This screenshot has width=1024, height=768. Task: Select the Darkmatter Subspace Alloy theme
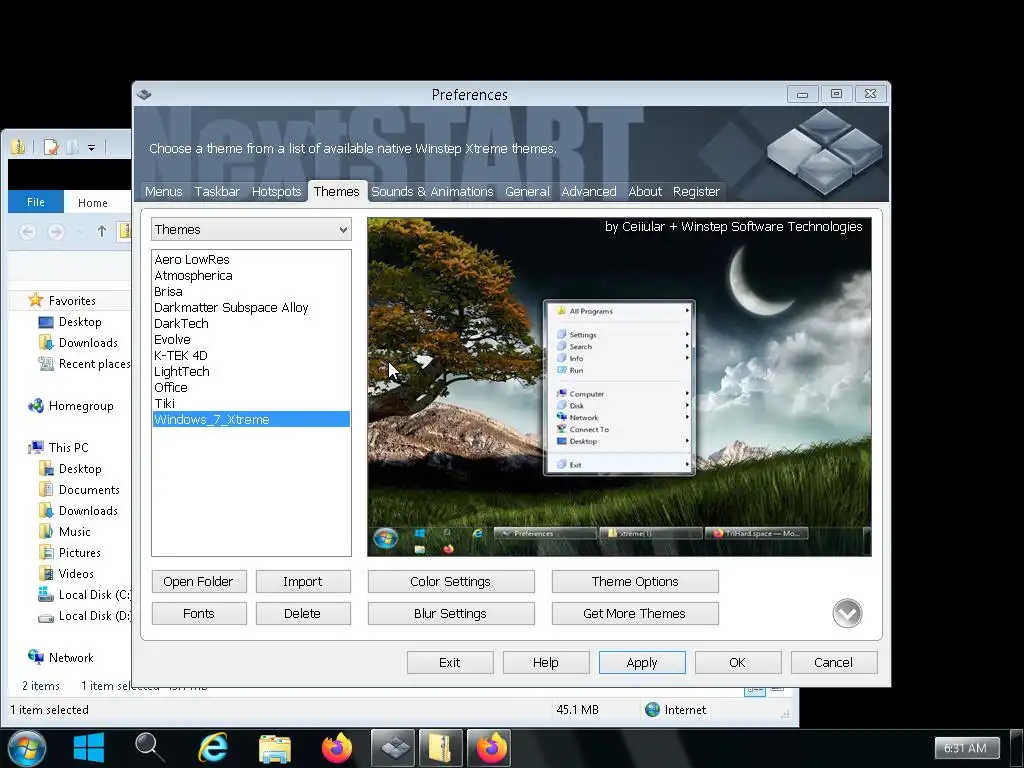tap(251, 308)
